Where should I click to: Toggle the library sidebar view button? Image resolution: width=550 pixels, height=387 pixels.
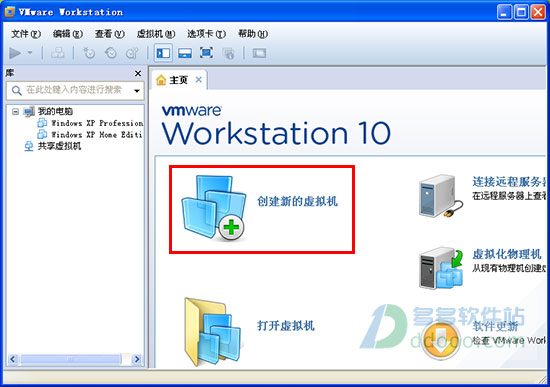tap(163, 53)
